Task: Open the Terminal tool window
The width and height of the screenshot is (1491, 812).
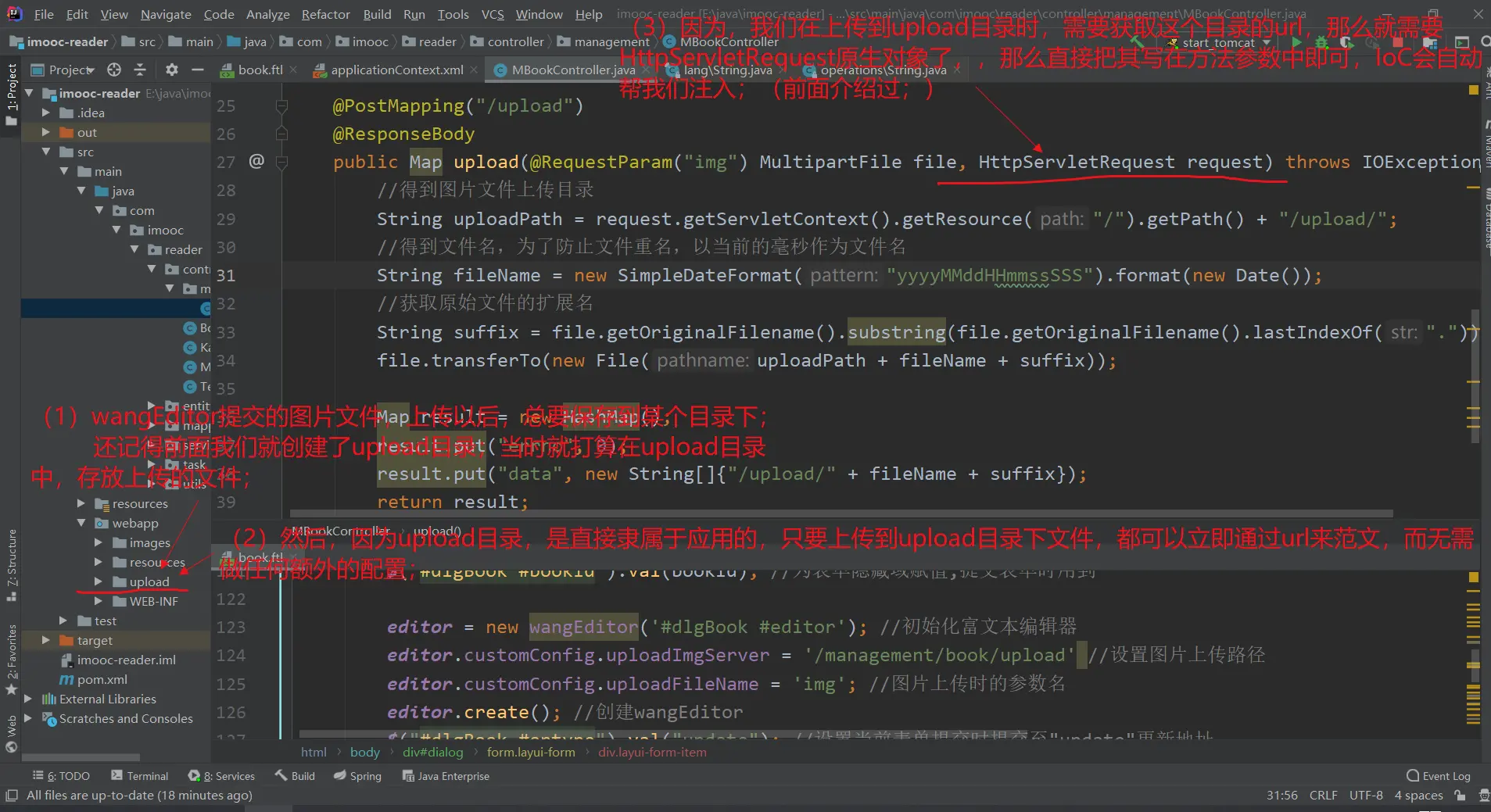Action: (x=139, y=776)
